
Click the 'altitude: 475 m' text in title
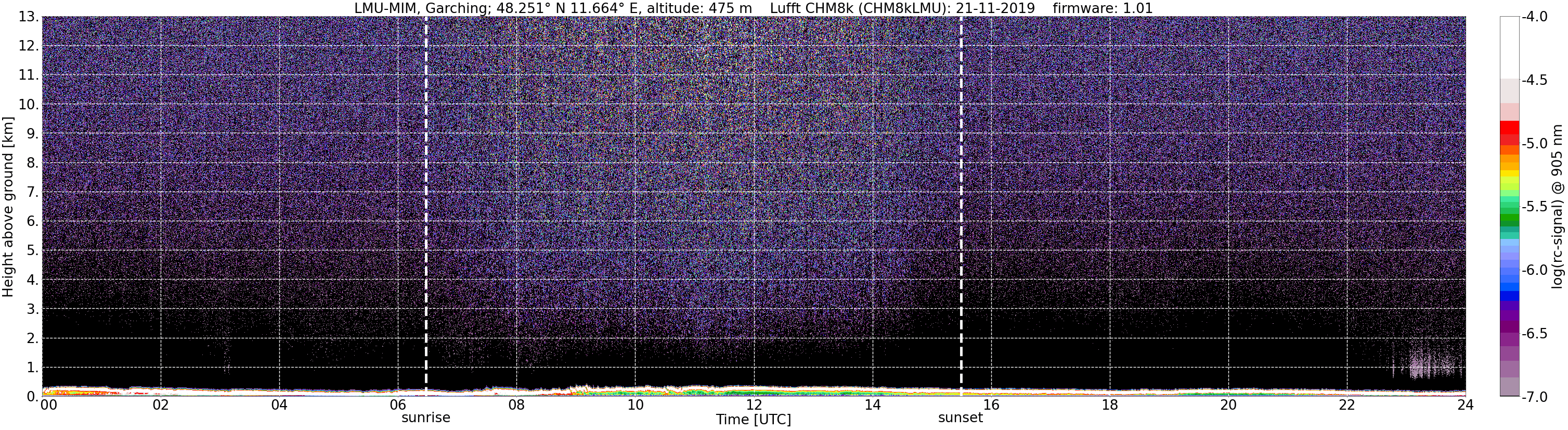pos(699,8)
